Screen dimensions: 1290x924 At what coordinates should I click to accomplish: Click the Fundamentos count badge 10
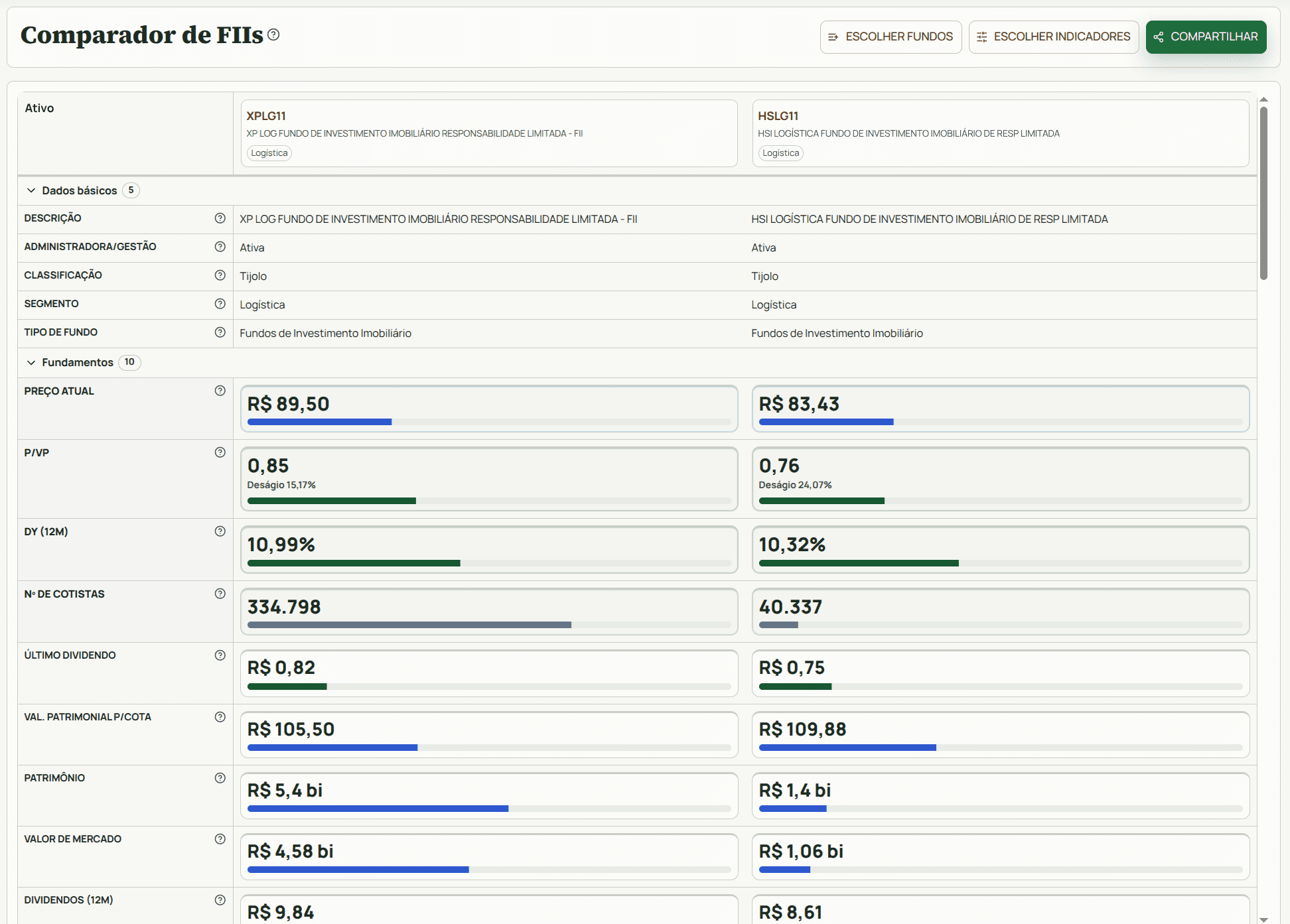[x=129, y=362]
